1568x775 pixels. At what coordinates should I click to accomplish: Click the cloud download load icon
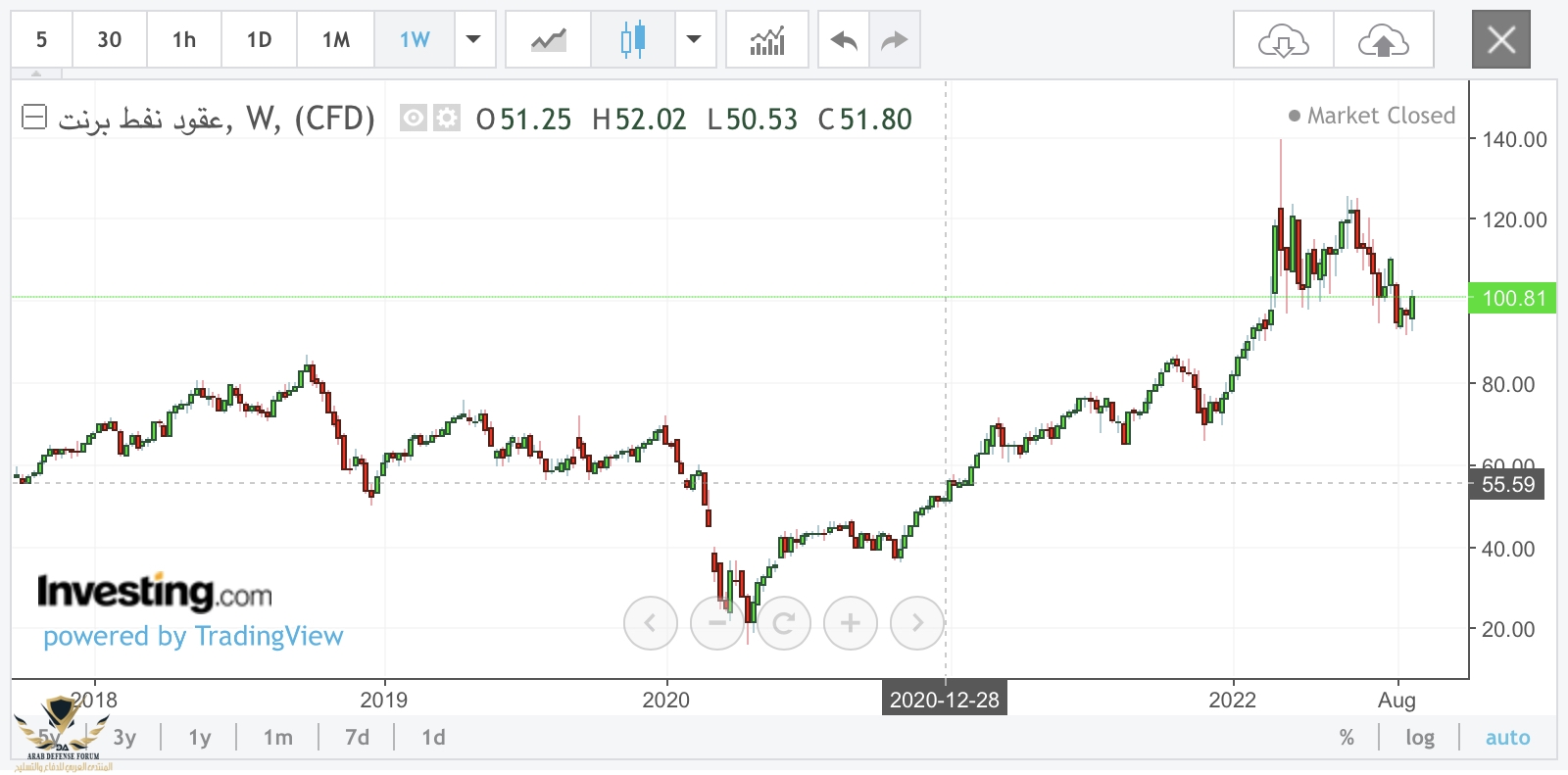(x=1283, y=40)
